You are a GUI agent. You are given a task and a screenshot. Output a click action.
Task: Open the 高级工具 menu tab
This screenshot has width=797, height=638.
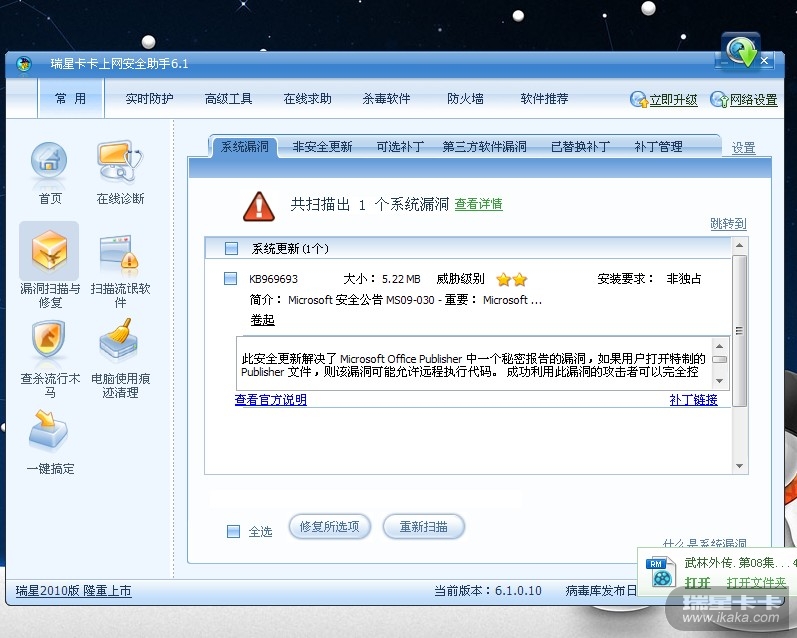tap(228, 99)
